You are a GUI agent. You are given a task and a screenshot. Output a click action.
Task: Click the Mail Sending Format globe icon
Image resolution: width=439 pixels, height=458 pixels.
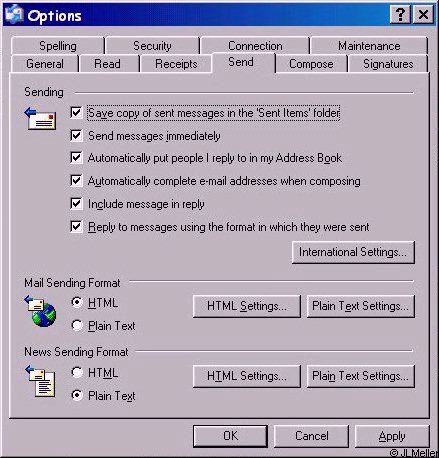(40, 311)
